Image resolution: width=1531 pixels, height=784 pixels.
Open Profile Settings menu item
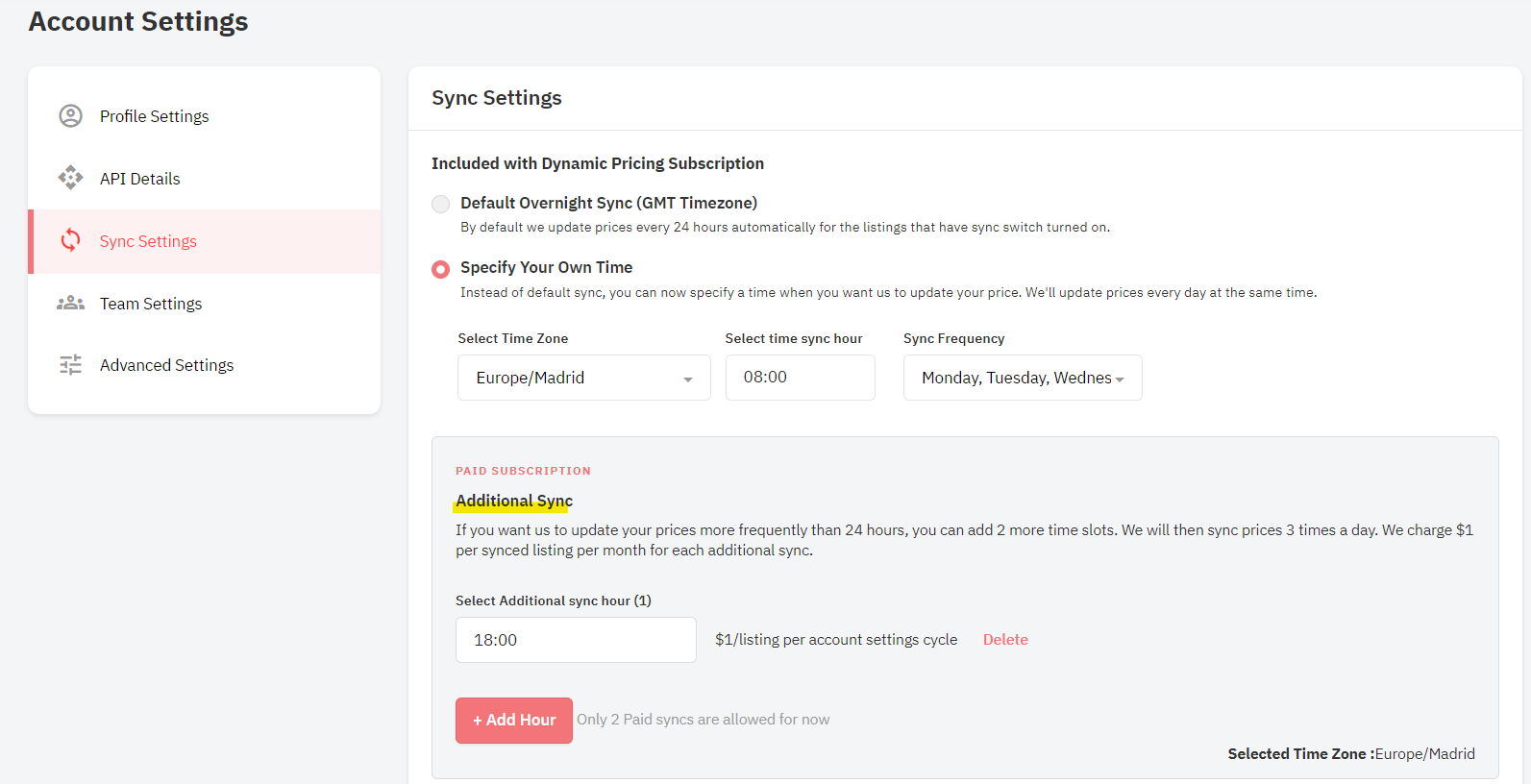pos(205,116)
